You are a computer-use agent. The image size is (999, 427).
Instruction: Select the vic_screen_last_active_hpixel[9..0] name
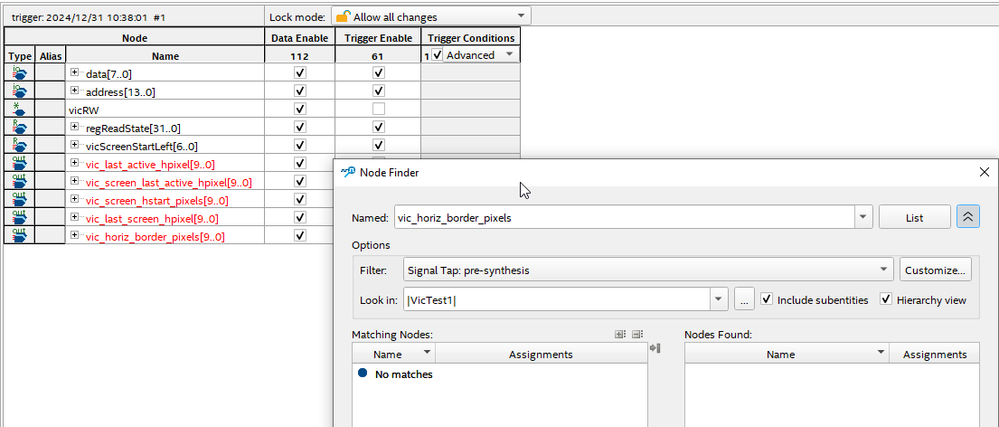click(x=168, y=182)
